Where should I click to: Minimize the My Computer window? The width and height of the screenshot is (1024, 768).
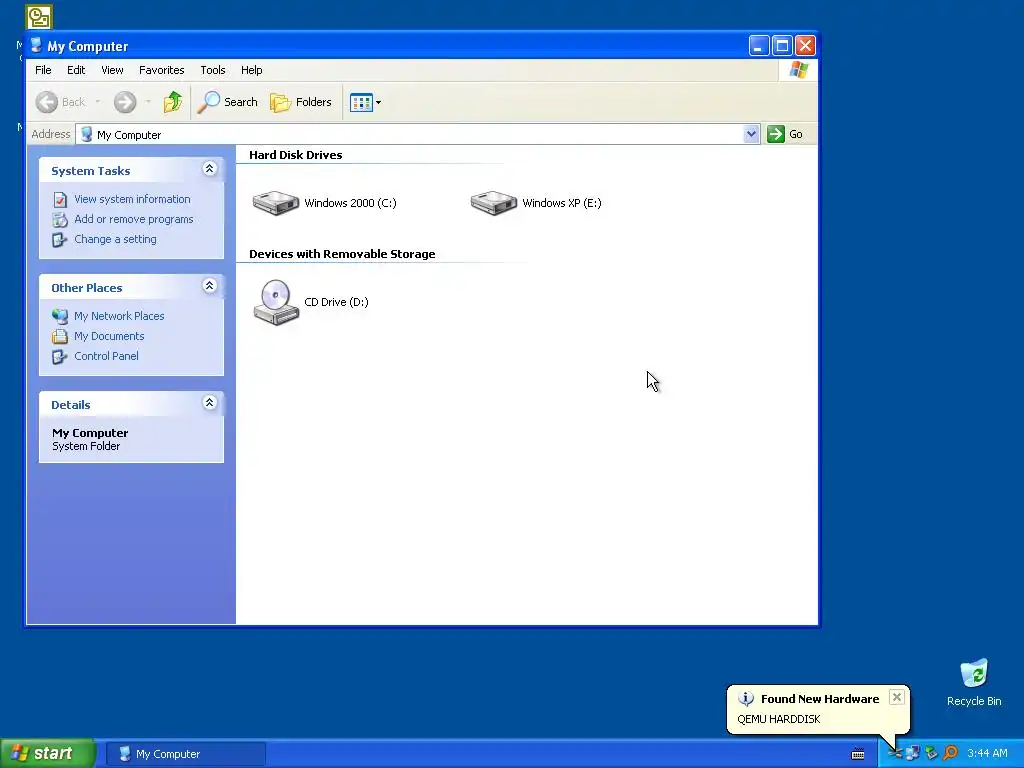[759, 46]
